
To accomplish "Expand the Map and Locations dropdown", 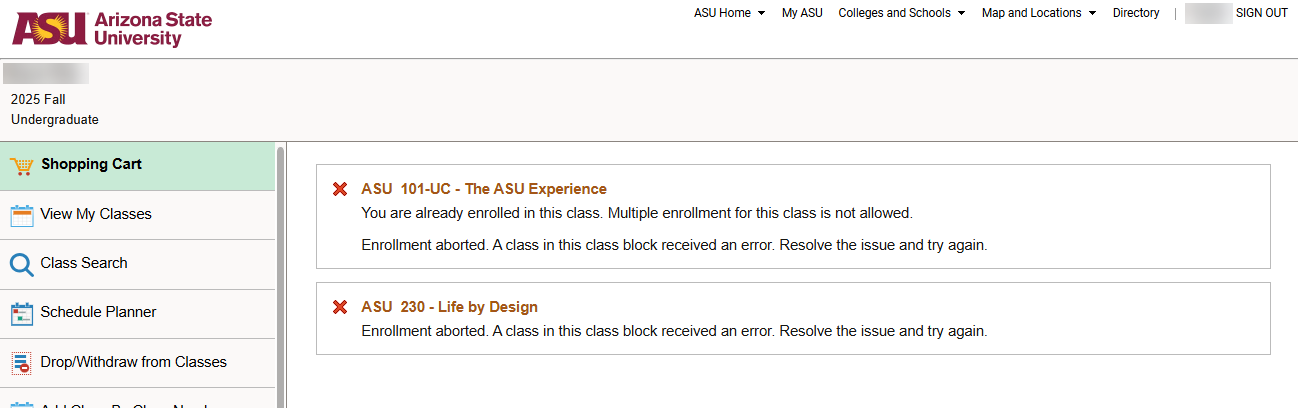I will pos(1038,13).
